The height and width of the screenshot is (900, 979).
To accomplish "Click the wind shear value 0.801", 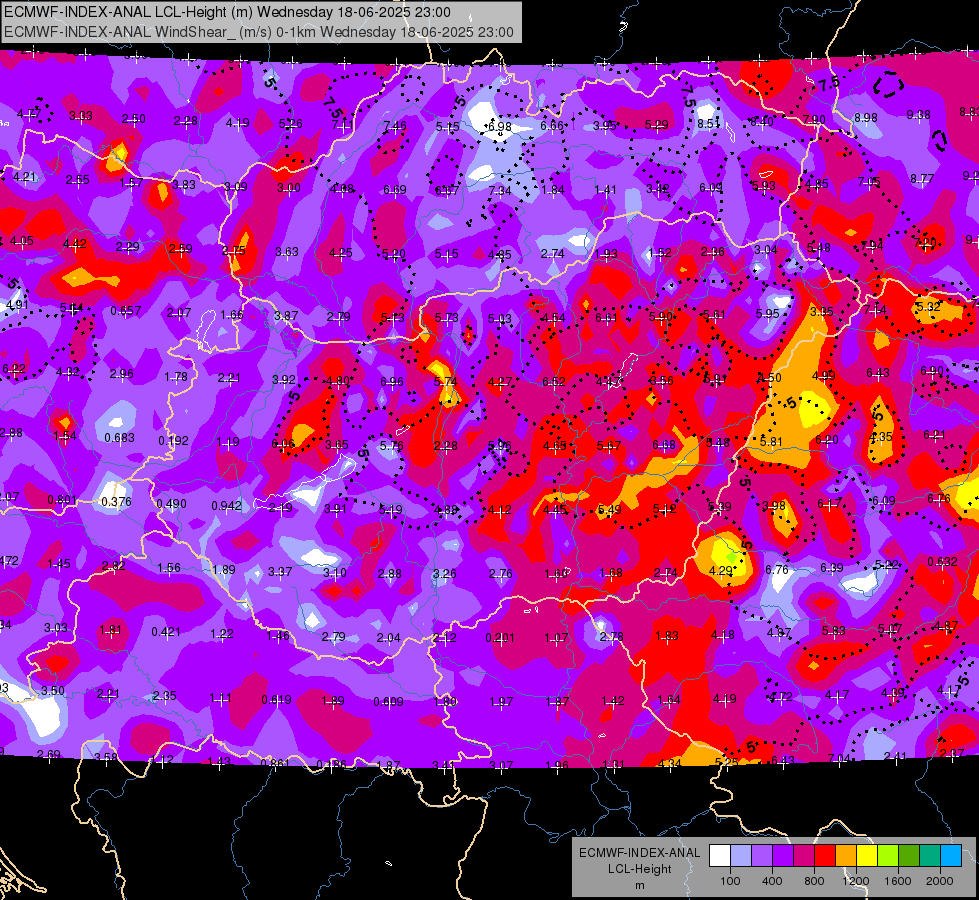I will pyautogui.click(x=62, y=500).
